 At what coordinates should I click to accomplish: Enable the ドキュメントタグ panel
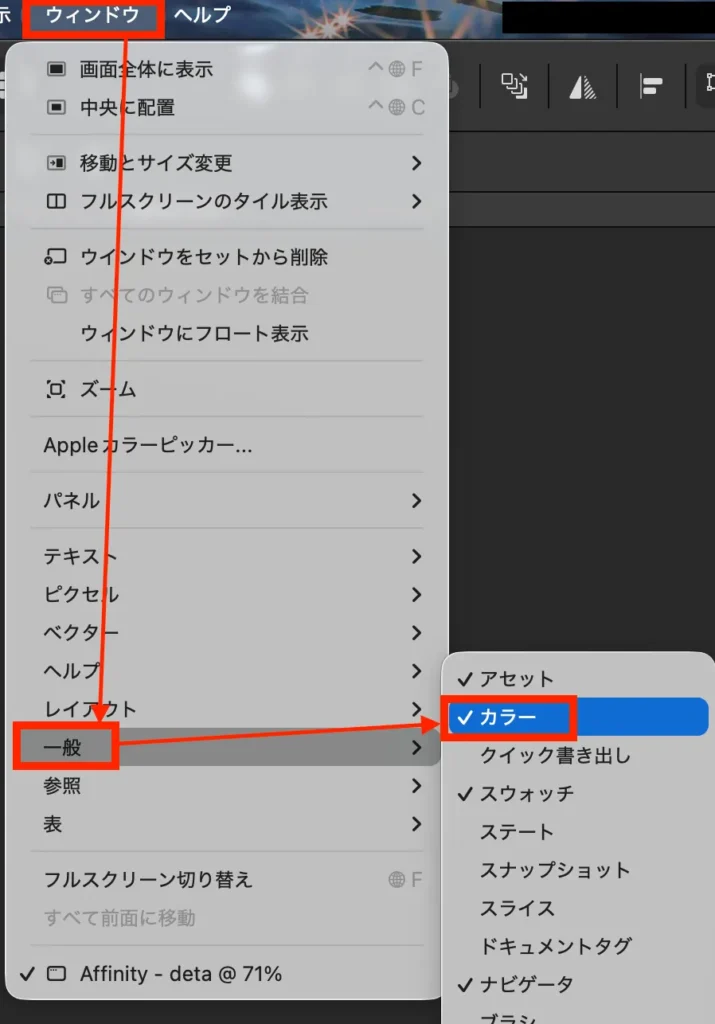579,946
